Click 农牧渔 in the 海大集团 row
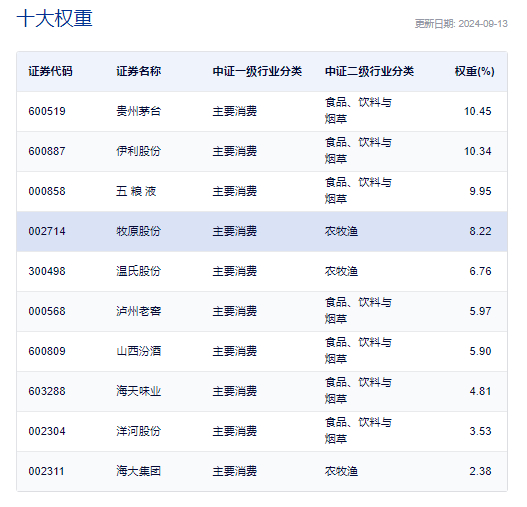Image resolution: width=527 pixels, height=507 pixels. click(x=341, y=471)
